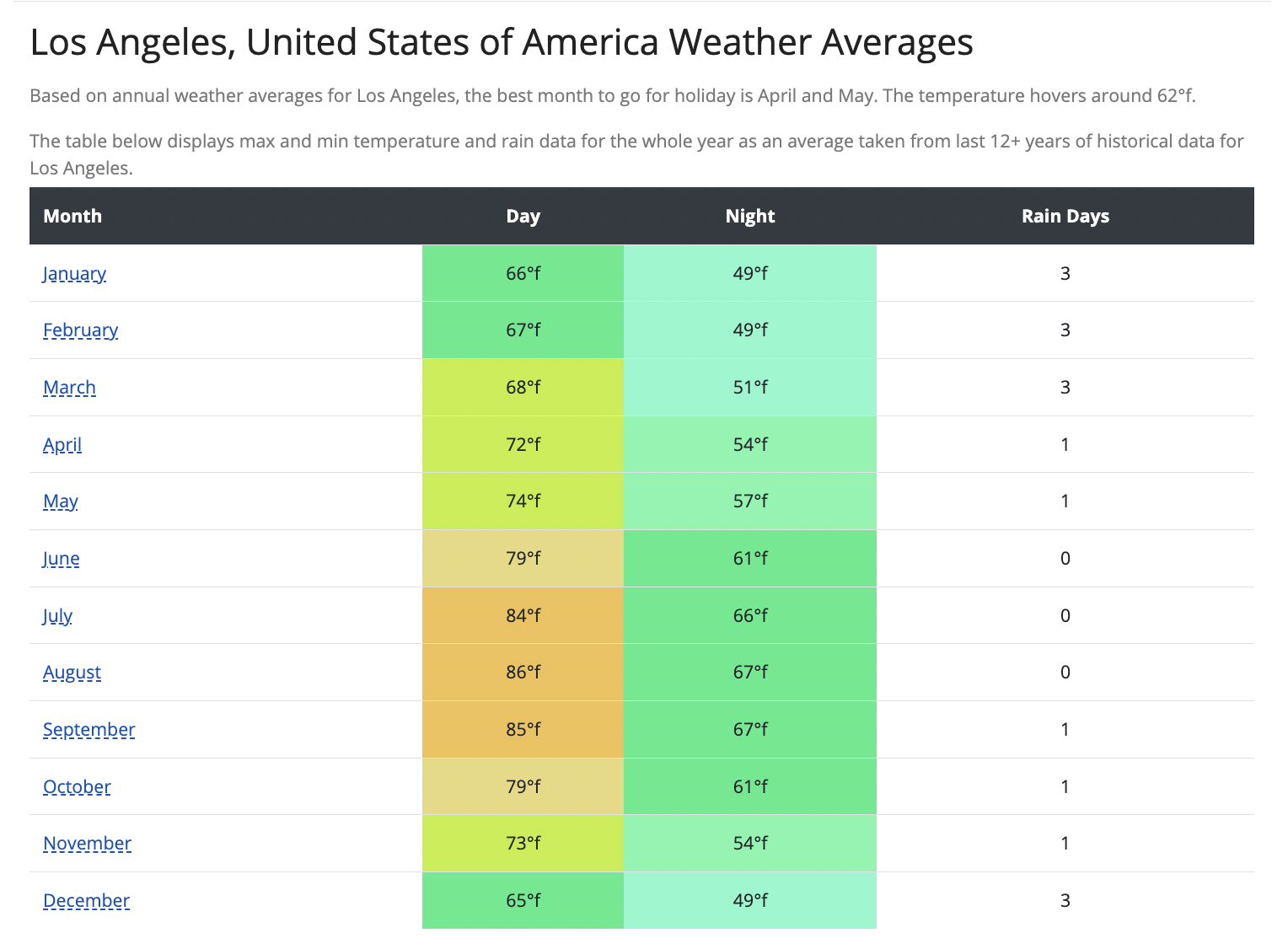Click the October month link
The image size is (1288, 949).
click(77, 786)
